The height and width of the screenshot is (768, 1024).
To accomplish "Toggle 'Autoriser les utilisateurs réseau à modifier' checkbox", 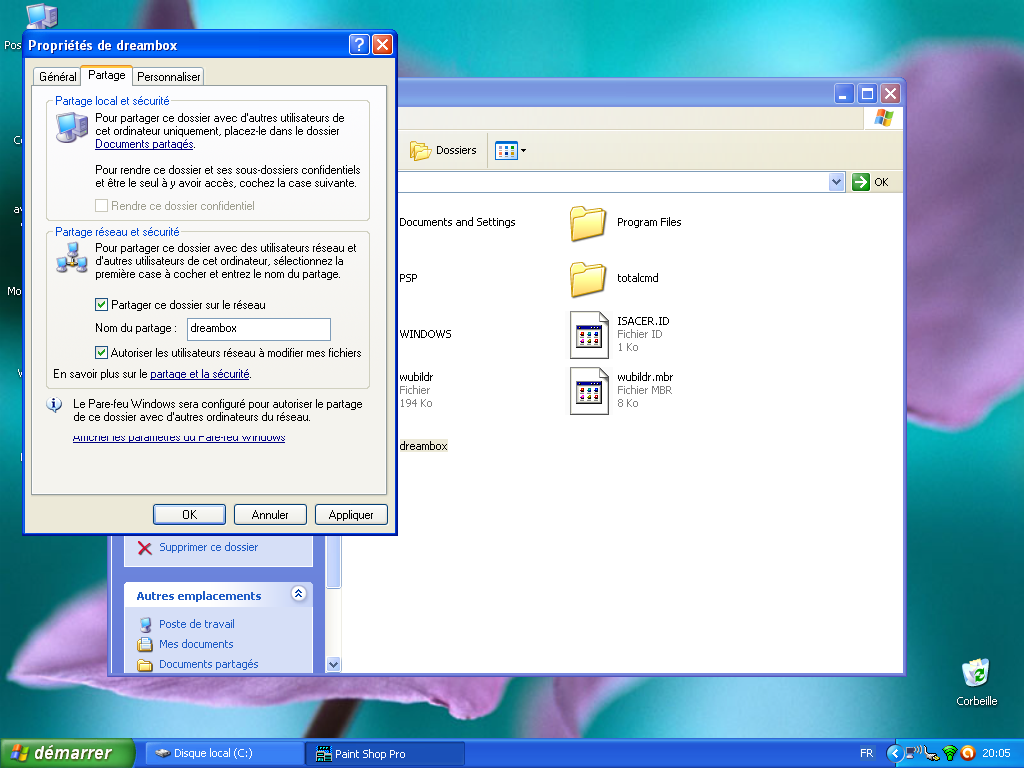I will tap(101, 353).
